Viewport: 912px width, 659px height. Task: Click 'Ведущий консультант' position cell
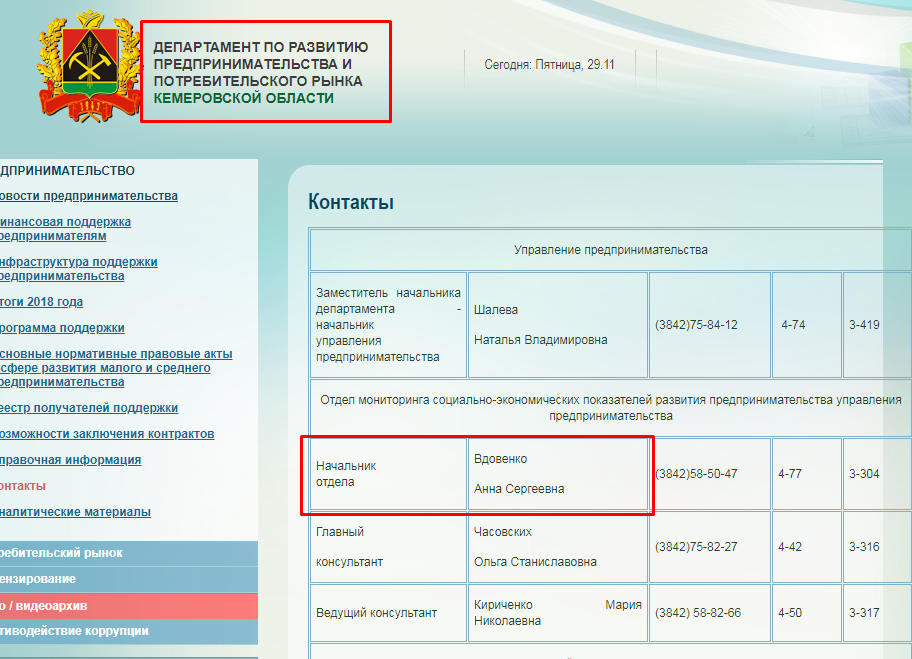coord(388,612)
